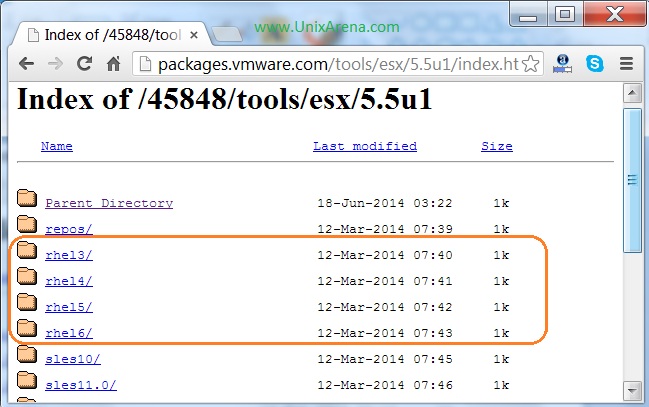Open the rhel5/ folder link

[x=69, y=307]
